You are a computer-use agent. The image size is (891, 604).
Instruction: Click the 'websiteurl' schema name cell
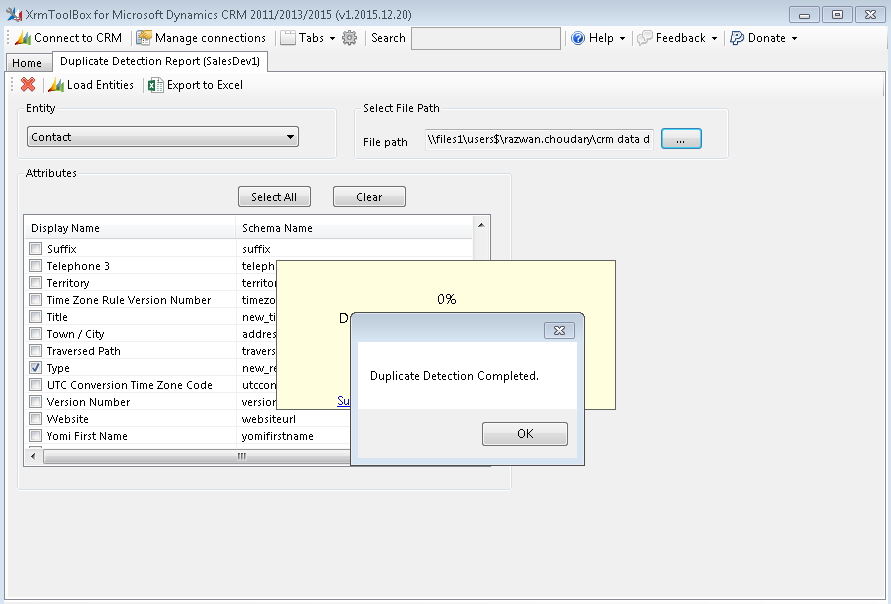(x=269, y=419)
